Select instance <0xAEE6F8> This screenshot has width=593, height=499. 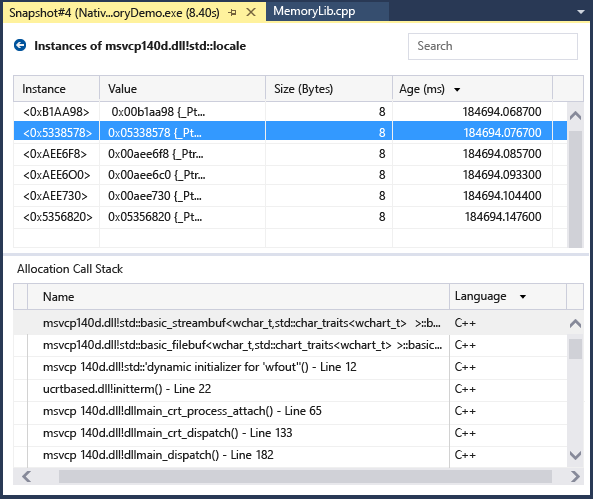(55, 154)
